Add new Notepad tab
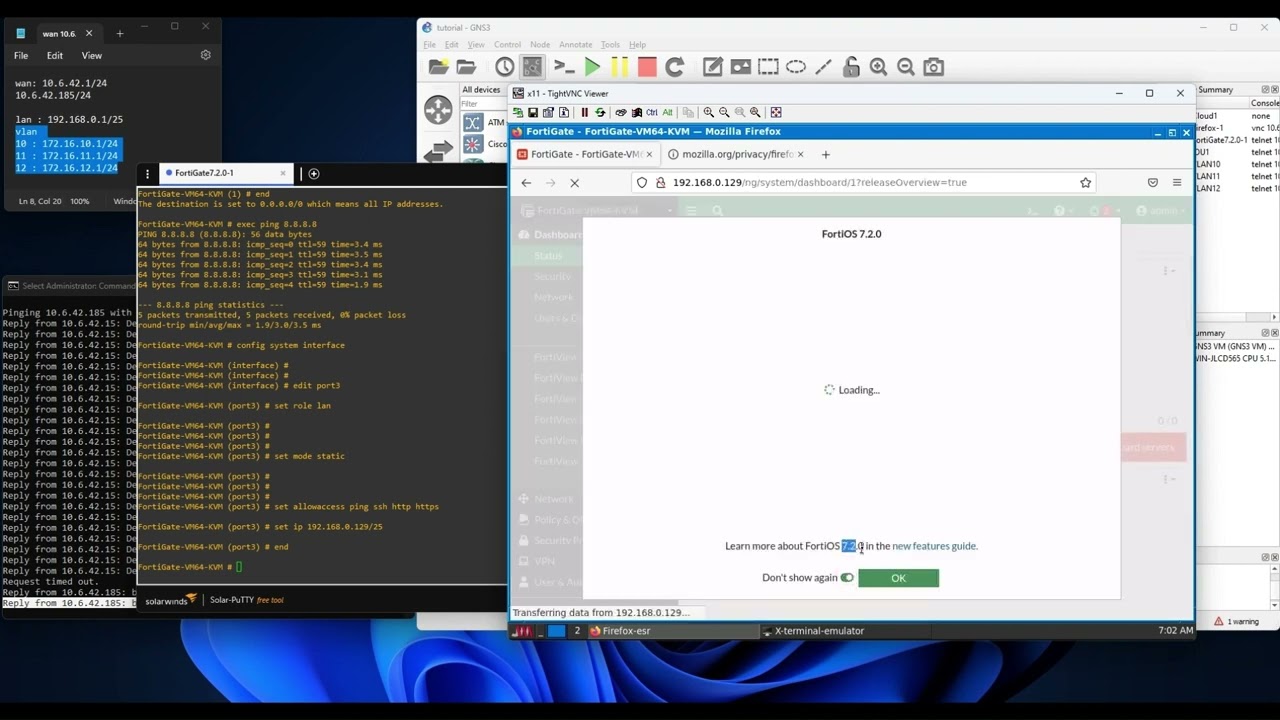 point(120,33)
